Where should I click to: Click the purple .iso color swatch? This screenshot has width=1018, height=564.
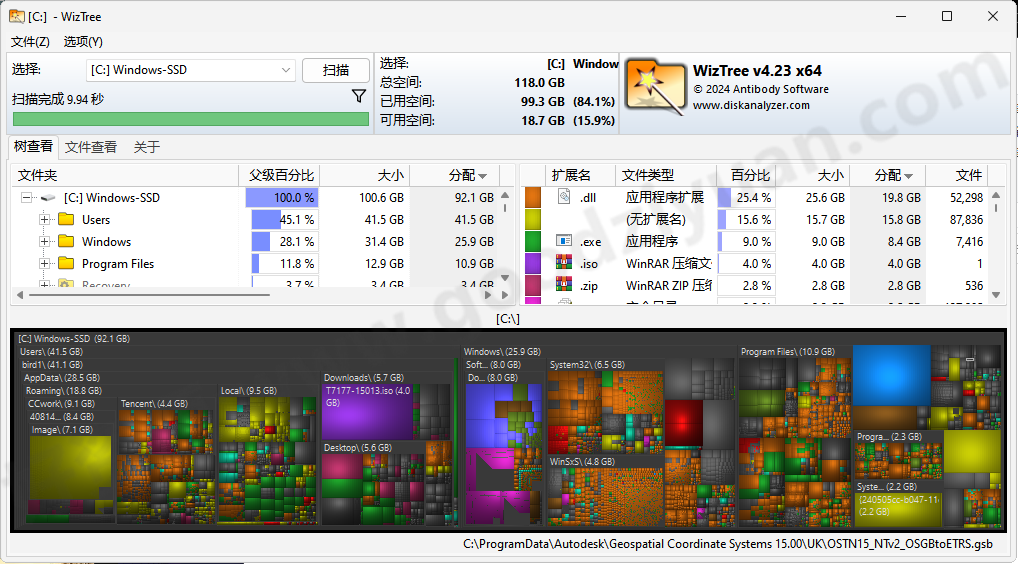click(x=533, y=264)
